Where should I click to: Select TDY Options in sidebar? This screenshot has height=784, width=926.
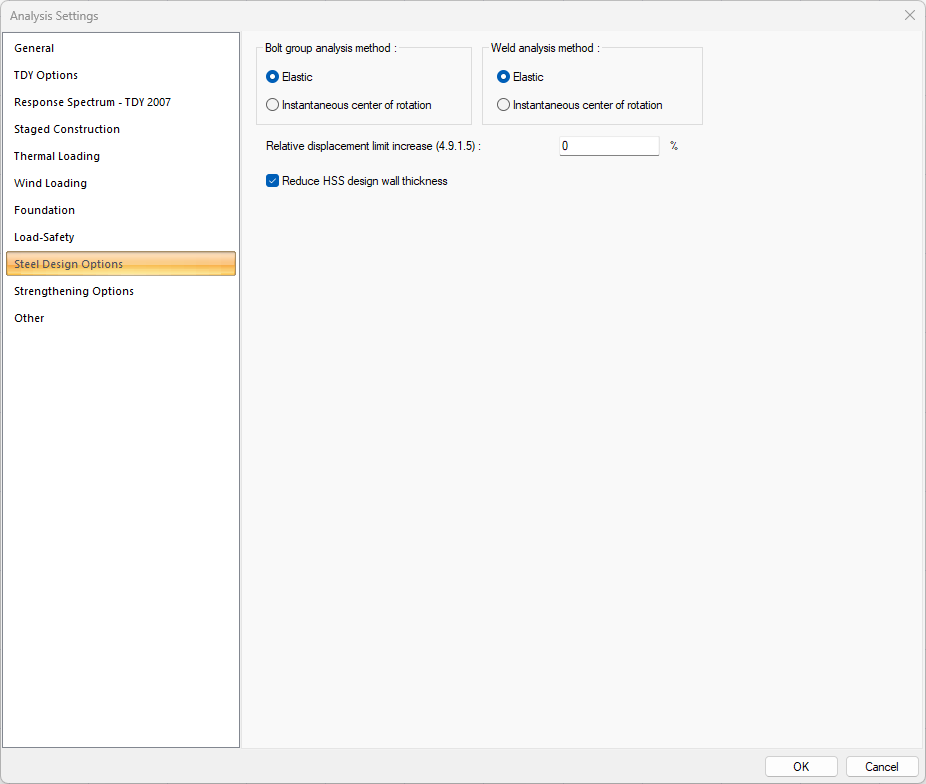click(46, 75)
